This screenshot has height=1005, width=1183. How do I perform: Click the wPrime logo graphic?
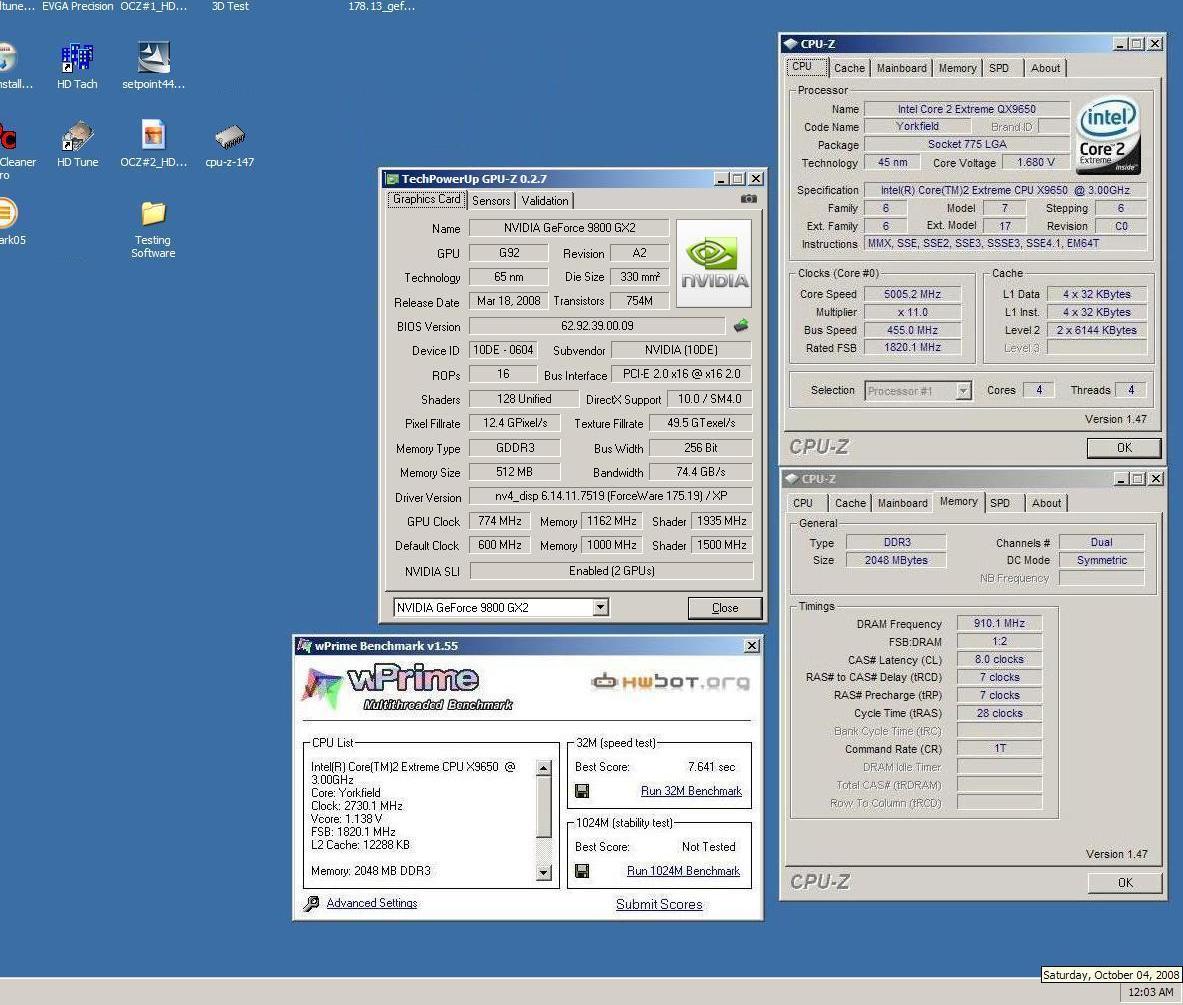click(407, 687)
